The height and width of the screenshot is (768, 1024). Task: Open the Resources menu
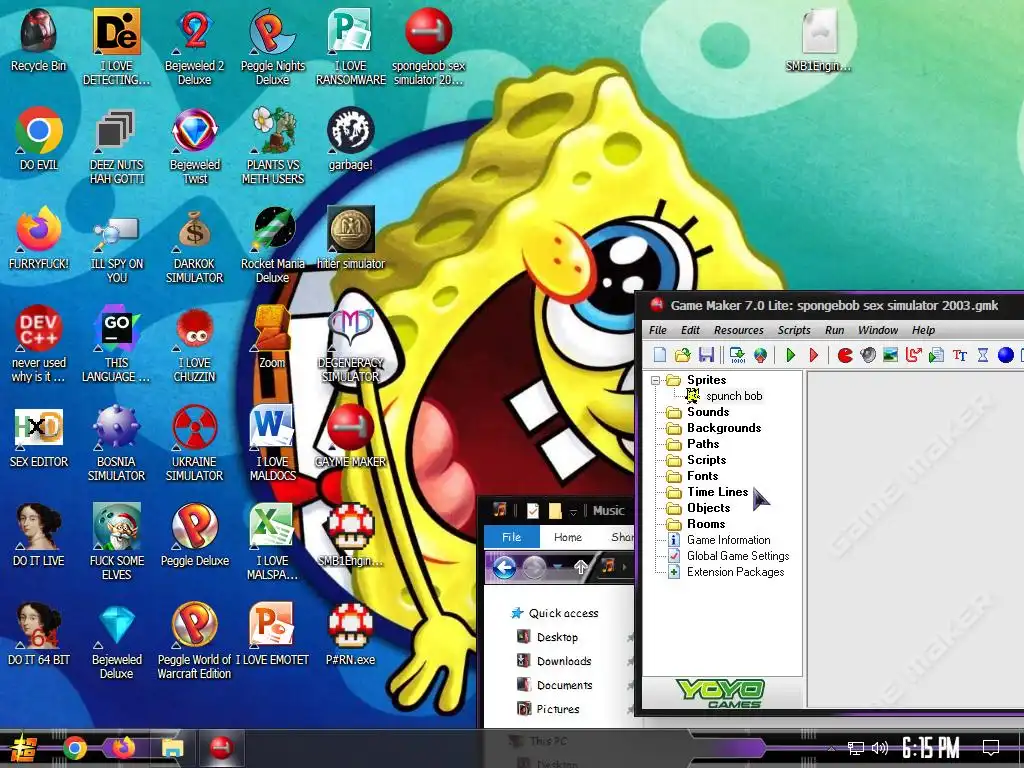pyautogui.click(x=739, y=330)
